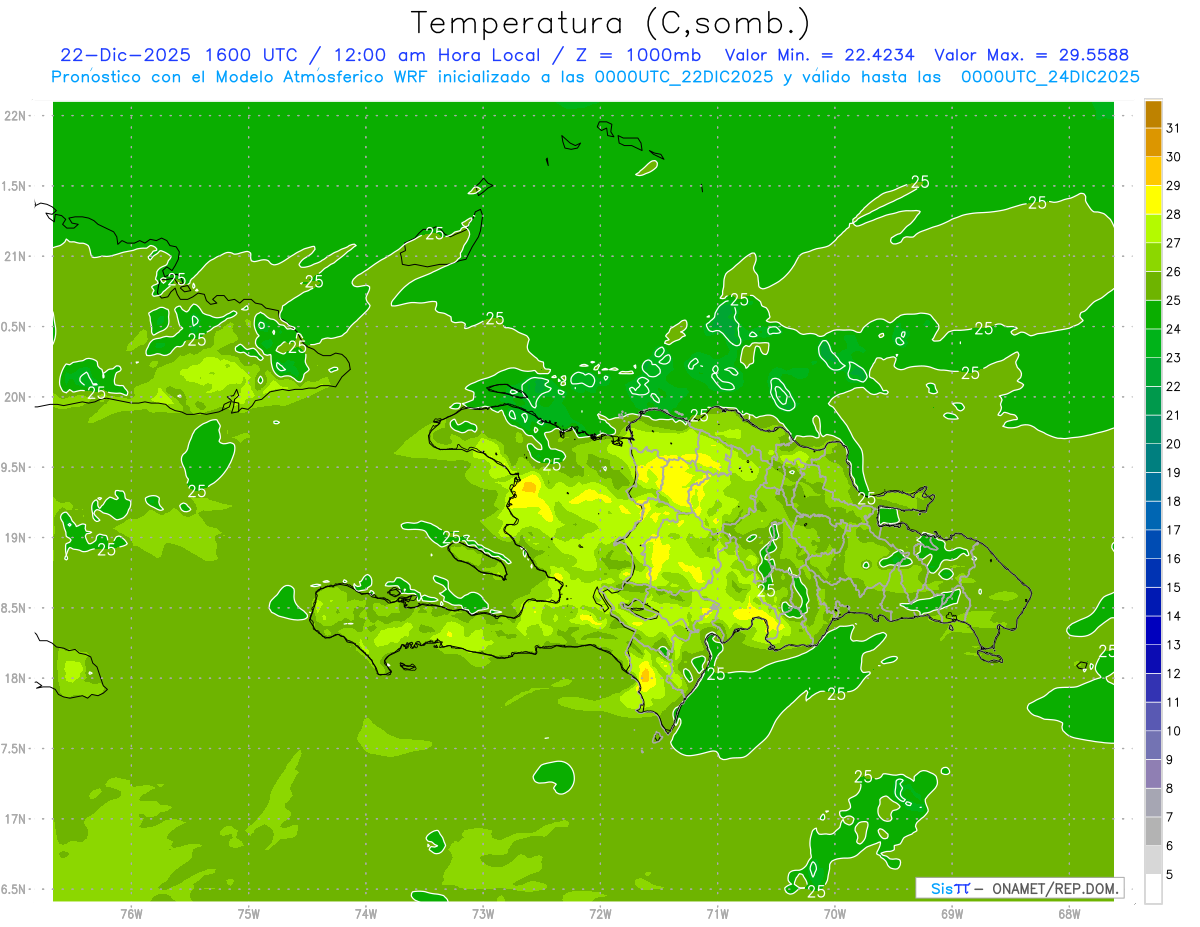Click the "17N" latitude axis label
Viewport: 1200px width, 927px height.
pyautogui.click(x=14, y=820)
